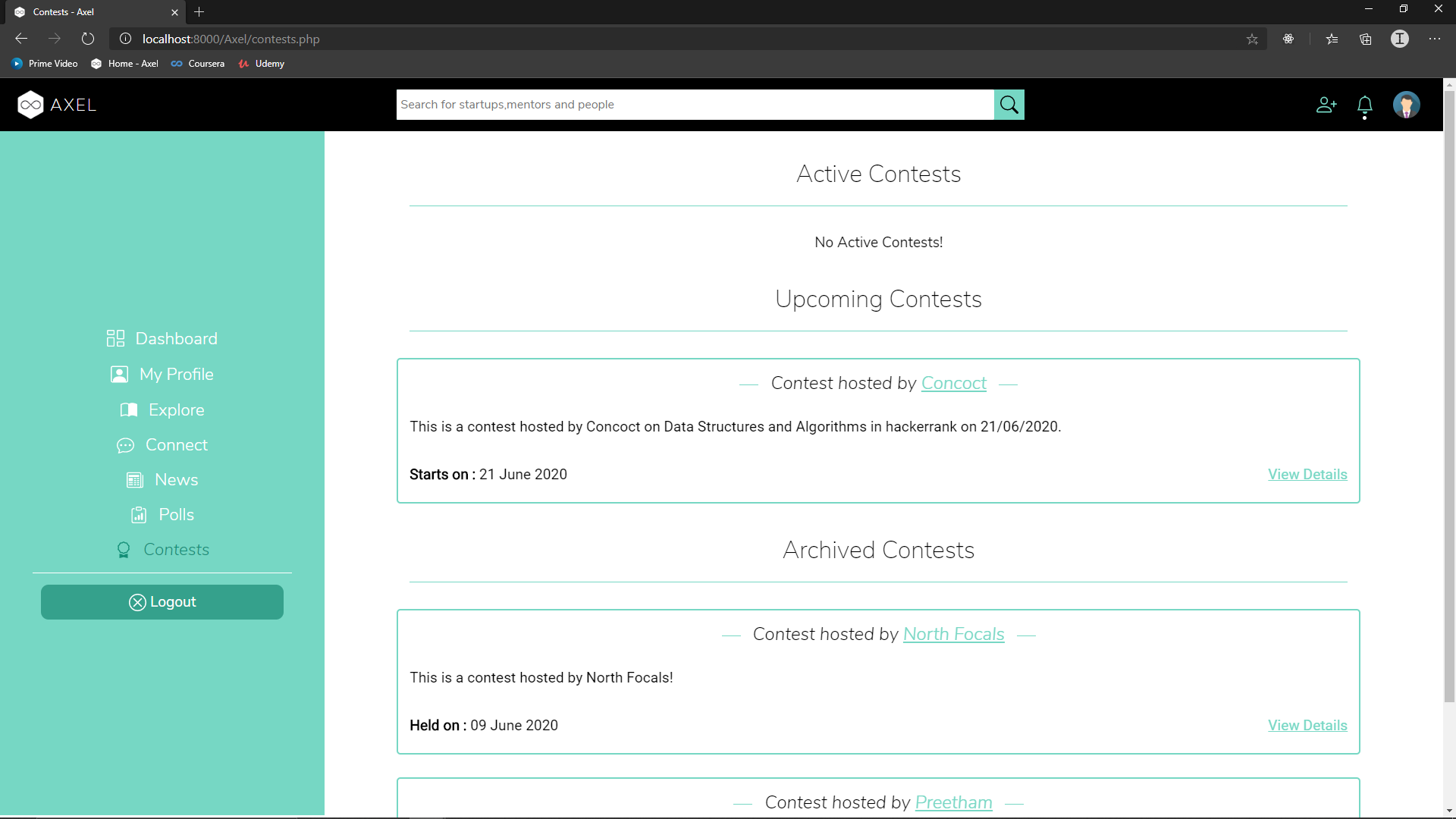The width and height of the screenshot is (1456, 819).
Task: Click the search magnifier button
Action: pos(1009,105)
